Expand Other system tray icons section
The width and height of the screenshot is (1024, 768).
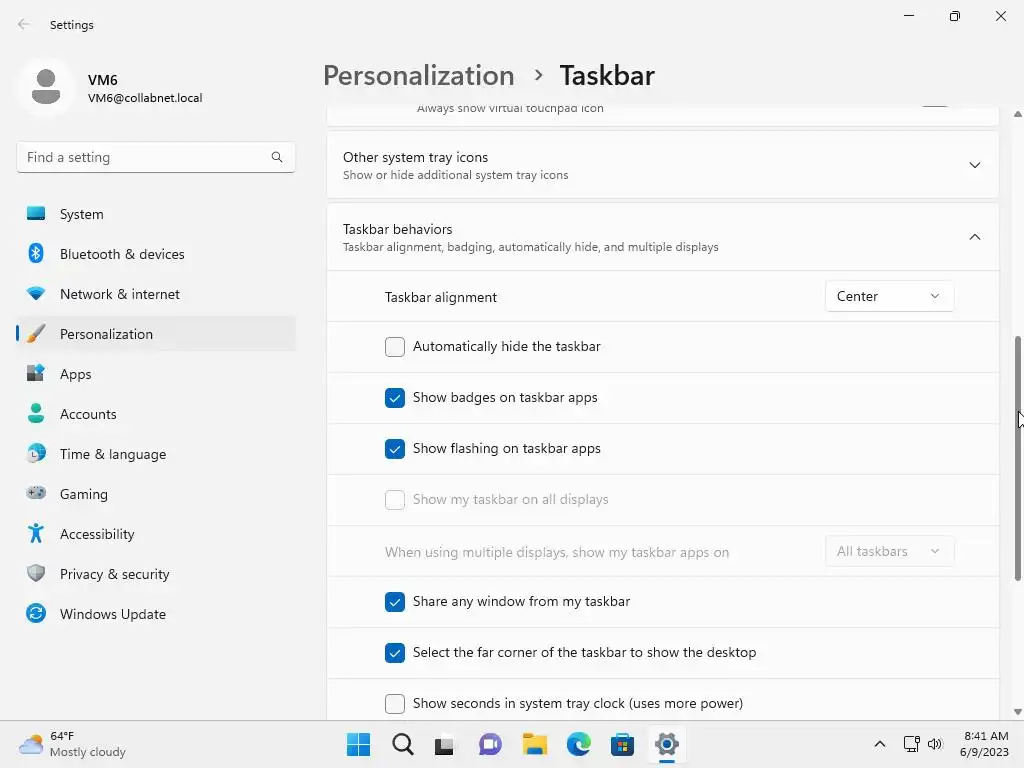coord(974,165)
